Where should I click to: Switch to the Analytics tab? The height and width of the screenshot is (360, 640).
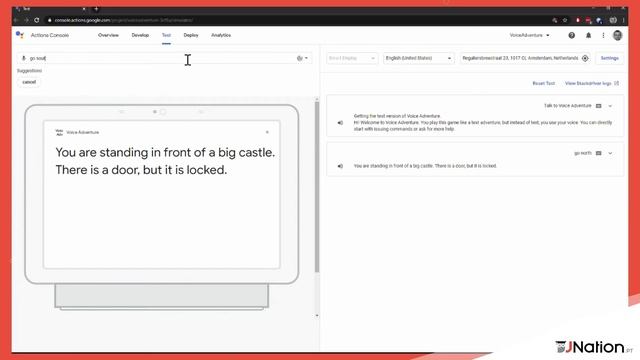coord(221,36)
